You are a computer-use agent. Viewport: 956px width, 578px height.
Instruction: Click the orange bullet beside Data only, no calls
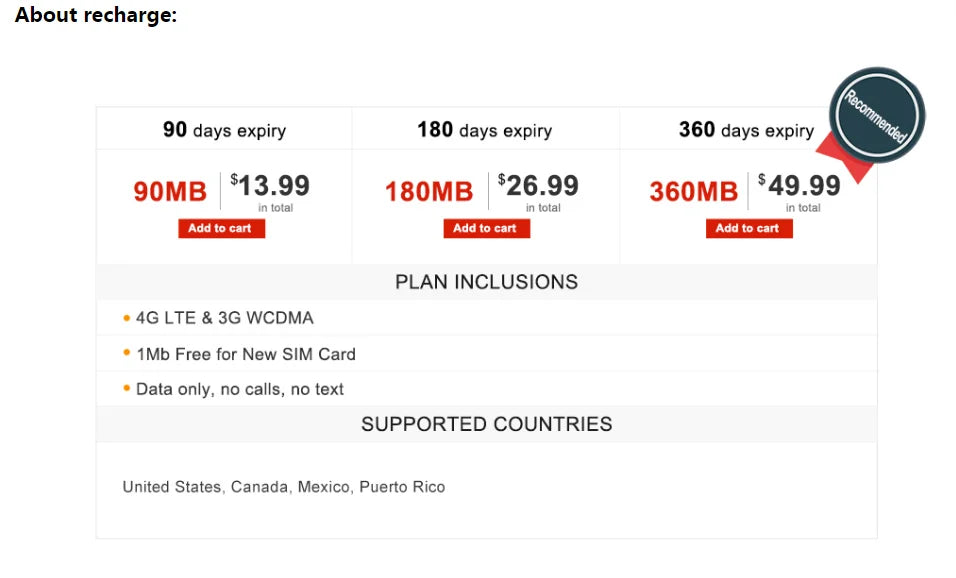tap(127, 388)
